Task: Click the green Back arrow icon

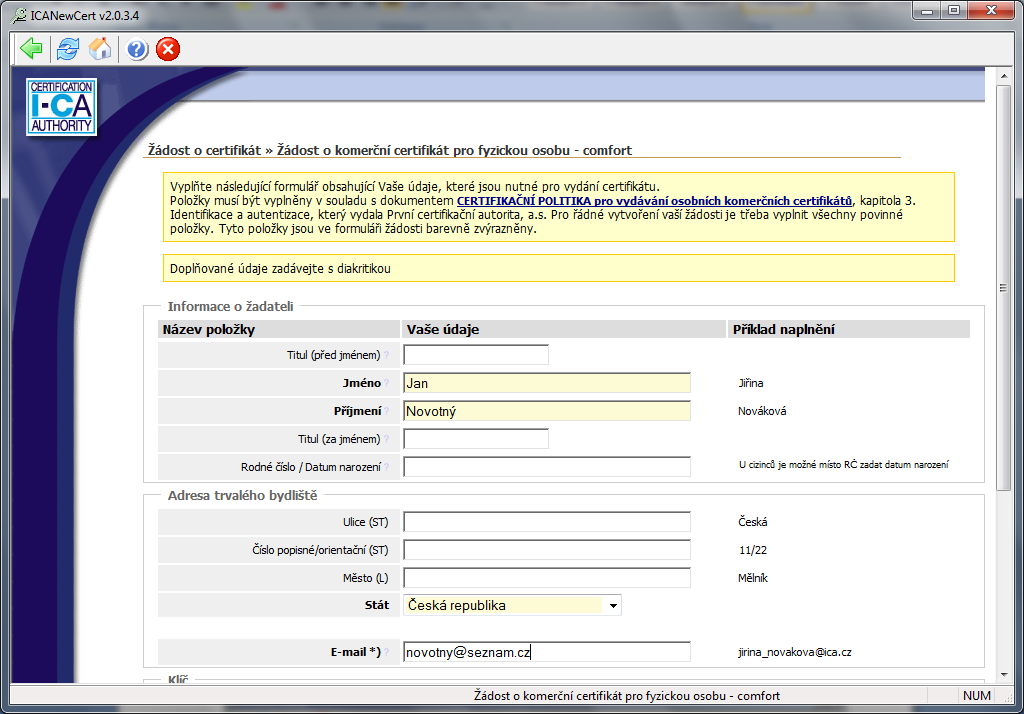Action: 31,48
